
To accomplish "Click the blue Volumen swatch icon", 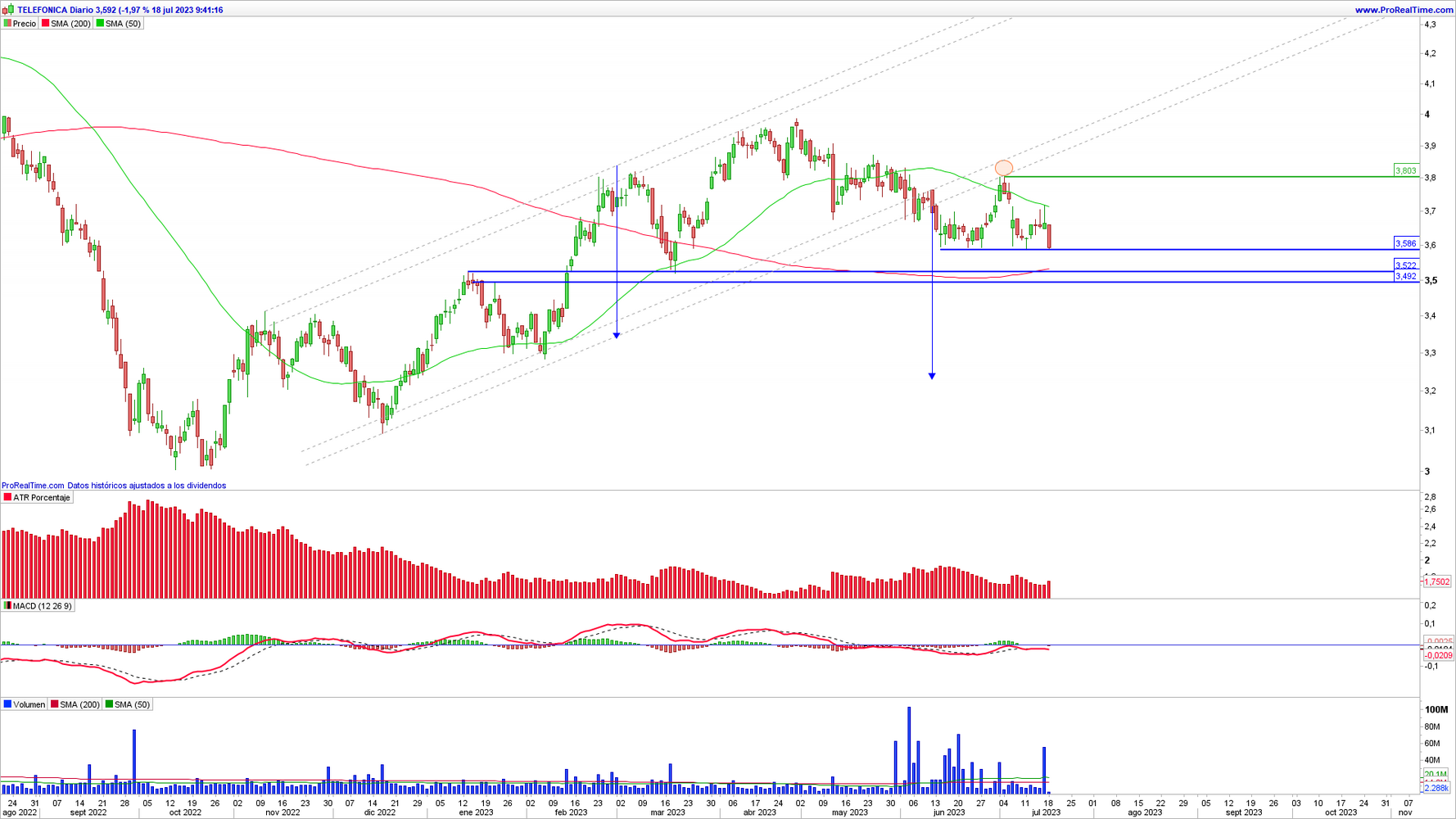I will pos(7,704).
